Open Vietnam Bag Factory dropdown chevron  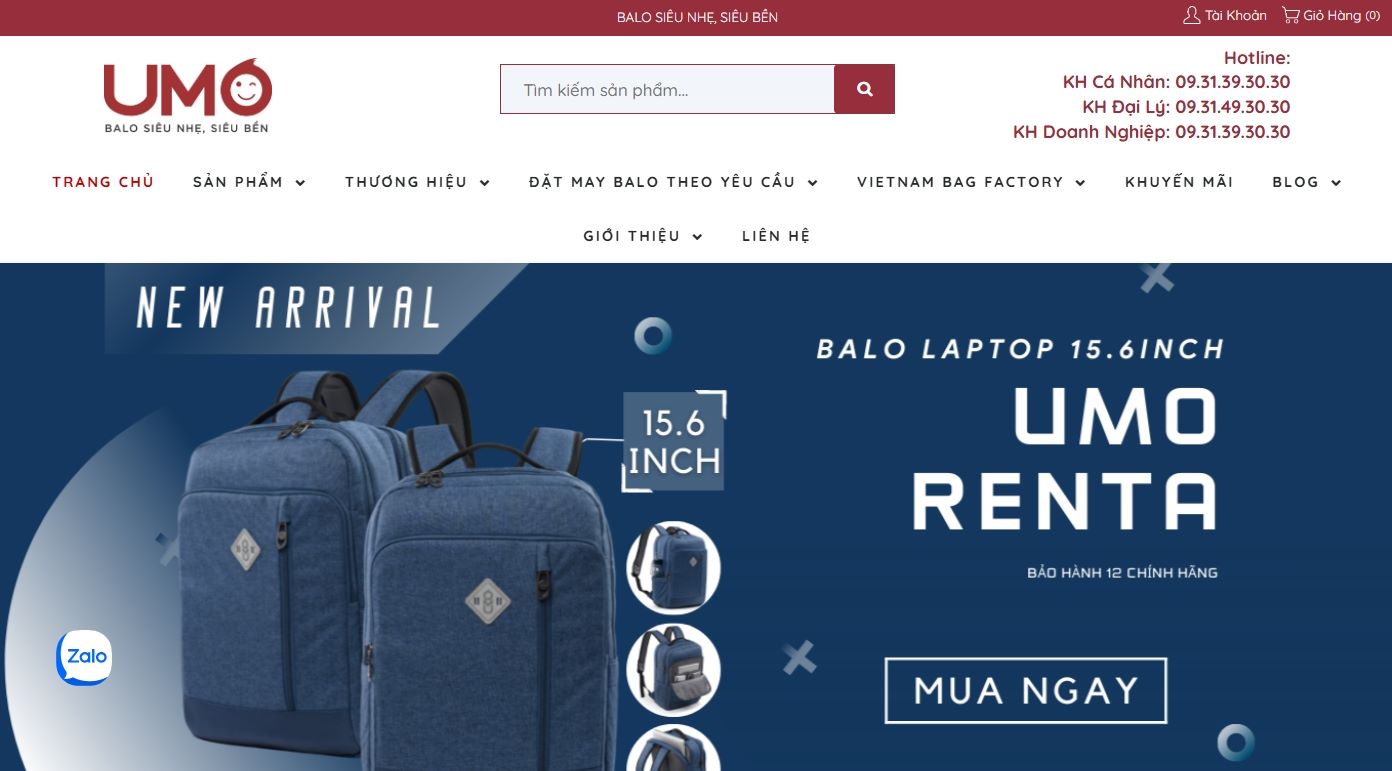pos(1080,183)
